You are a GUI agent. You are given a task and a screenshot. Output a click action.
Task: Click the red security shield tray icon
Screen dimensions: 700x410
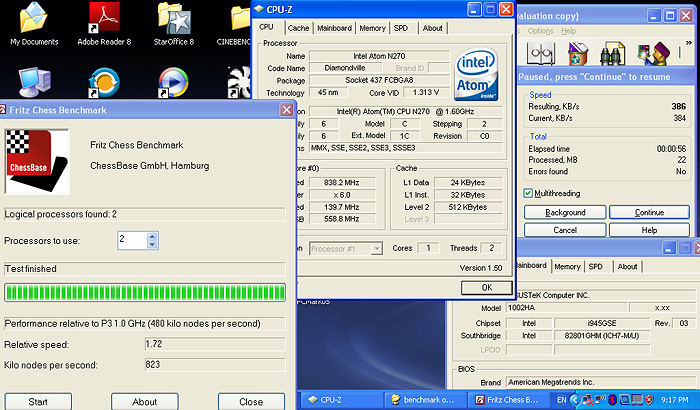650,400
